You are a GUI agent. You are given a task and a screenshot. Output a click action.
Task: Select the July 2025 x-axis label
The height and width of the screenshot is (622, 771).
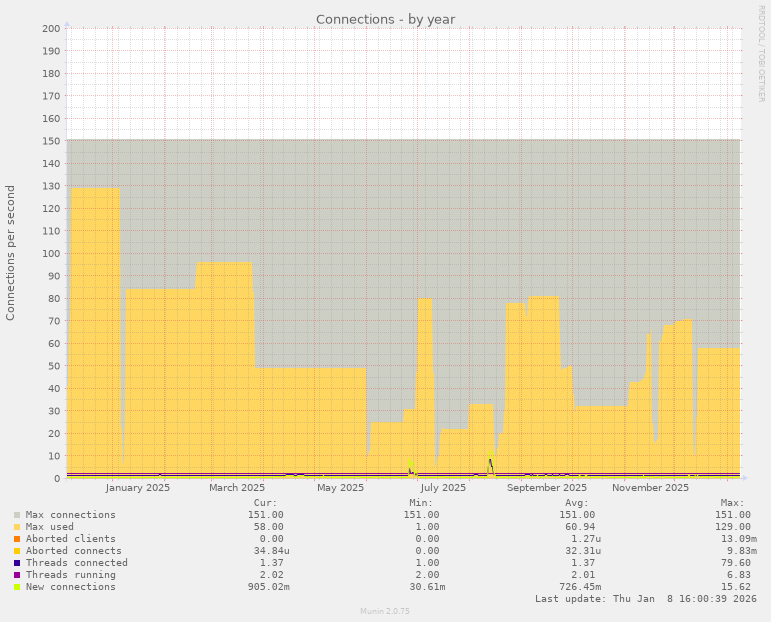coord(443,488)
